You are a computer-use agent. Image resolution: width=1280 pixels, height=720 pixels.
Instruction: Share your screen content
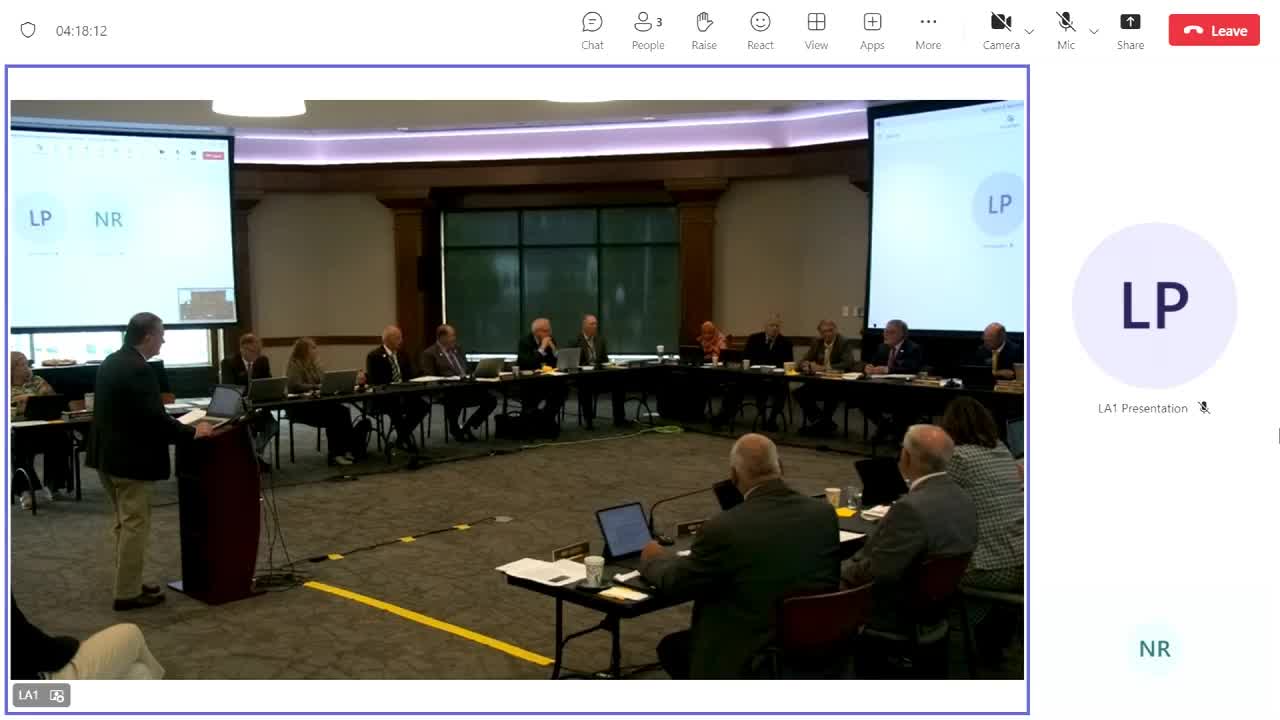tap(1130, 31)
